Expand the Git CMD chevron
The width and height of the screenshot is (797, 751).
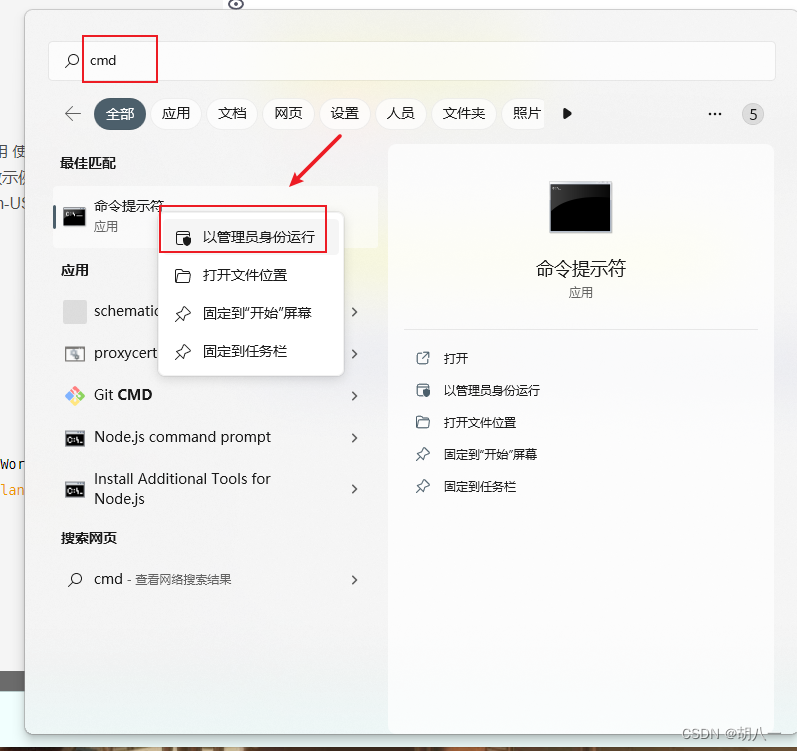pyautogui.click(x=355, y=396)
